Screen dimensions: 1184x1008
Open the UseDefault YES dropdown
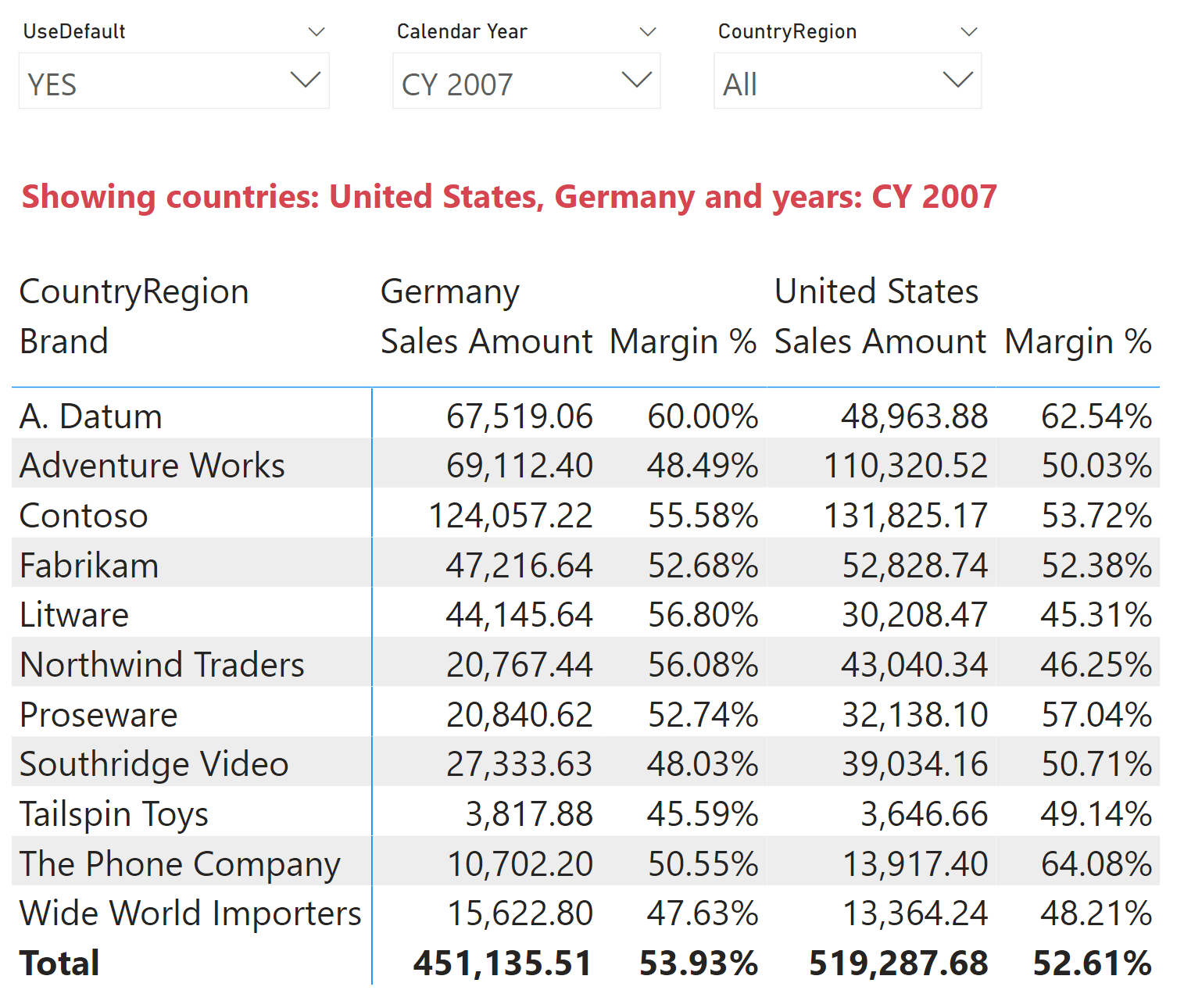click(x=173, y=81)
